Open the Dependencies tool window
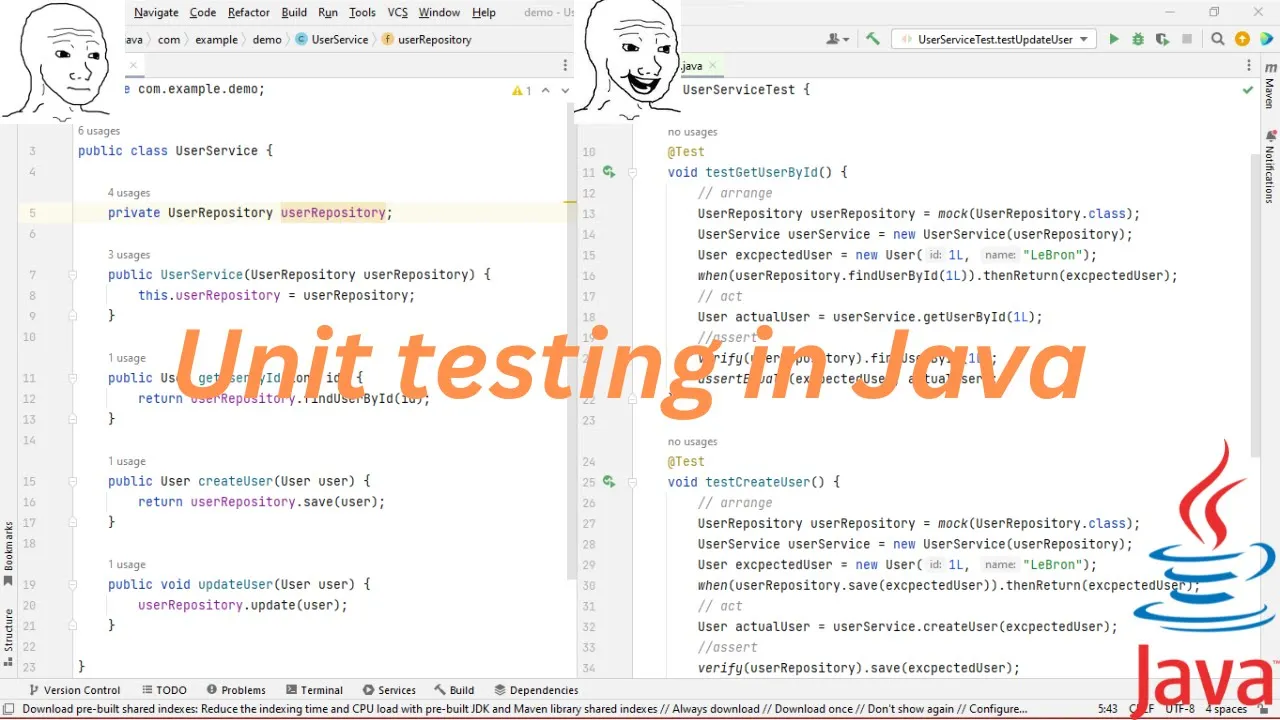The height and width of the screenshot is (720, 1280). click(x=536, y=690)
